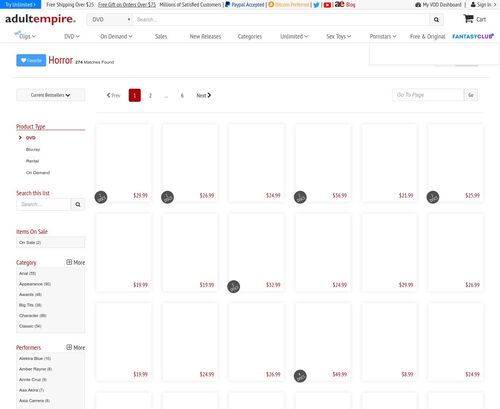Select On Demand product type in sidebar
This screenshot has width=500, height=409.
[38, 173]
